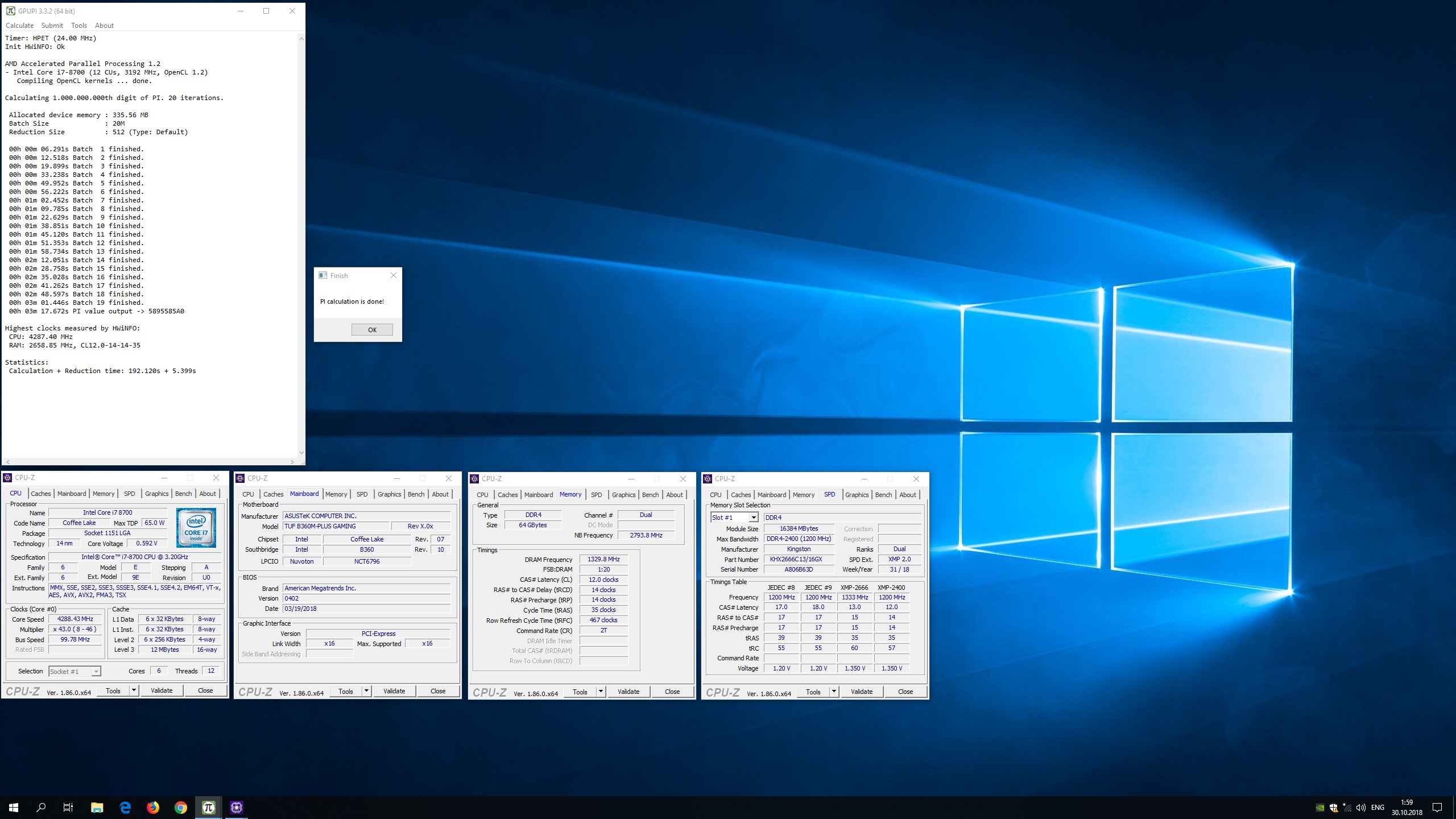Click the GPUPI horizontal scrollbar right arrow
Viewport: 1456px width, 819px height.
coord(292,462)
